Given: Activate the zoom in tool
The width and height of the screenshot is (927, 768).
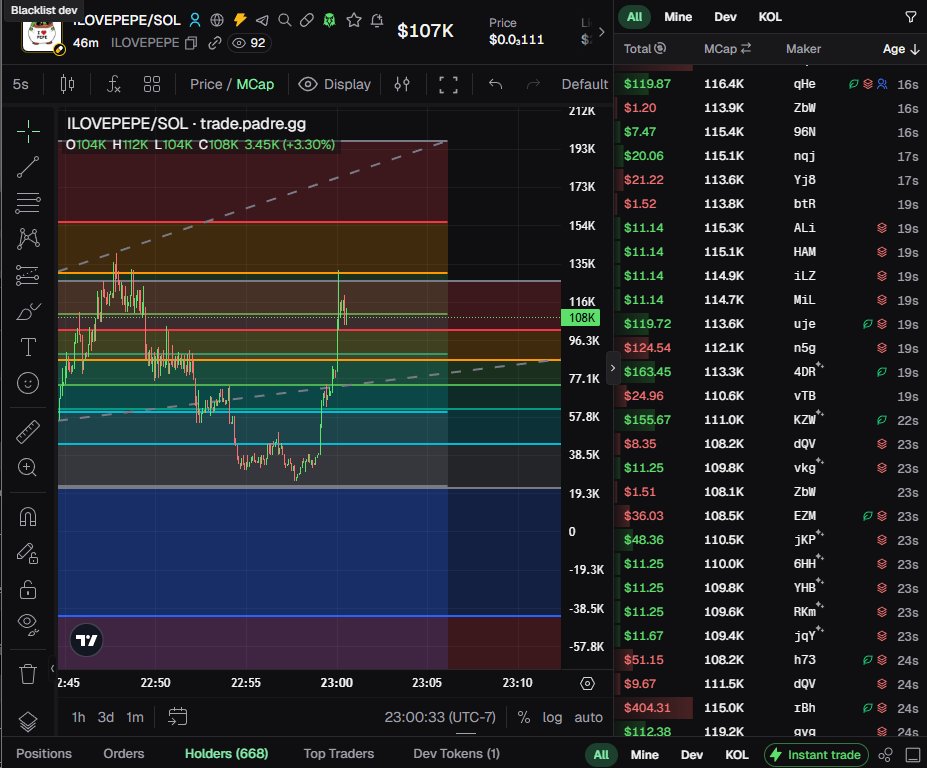Looking at the screenshot, I should click(28, 468).
